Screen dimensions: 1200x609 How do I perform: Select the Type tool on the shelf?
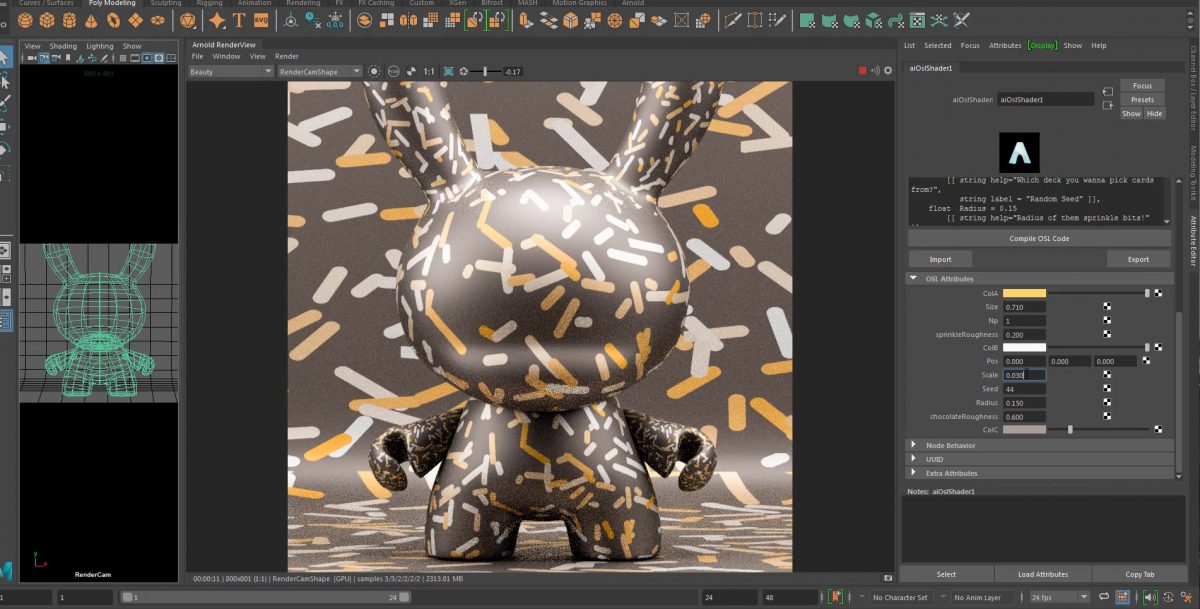(x=238, y=19)
